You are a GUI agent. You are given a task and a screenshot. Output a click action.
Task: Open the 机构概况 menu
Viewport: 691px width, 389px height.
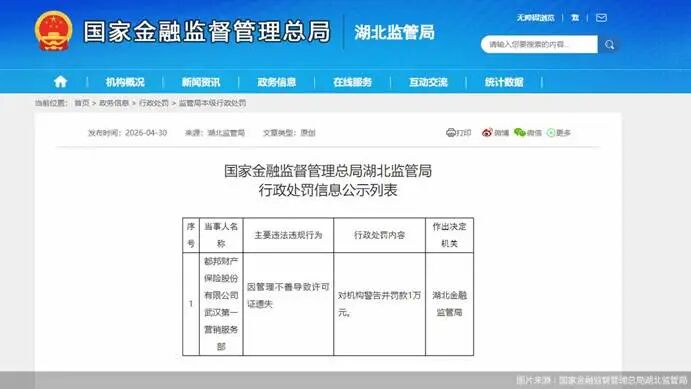(x=125, y=82)
